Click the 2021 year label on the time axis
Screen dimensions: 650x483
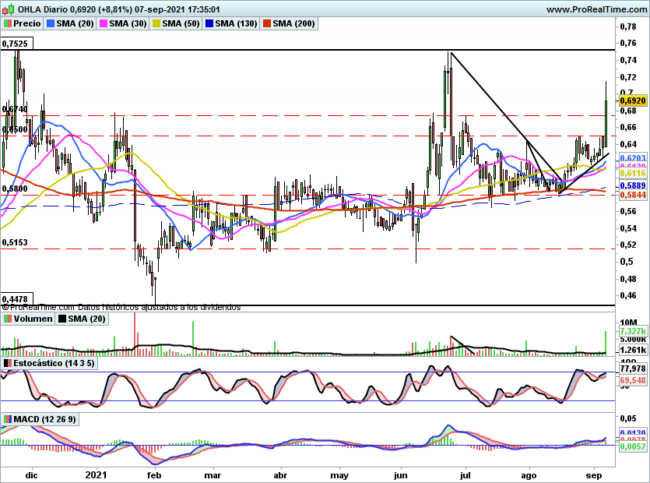pos(96,475)
